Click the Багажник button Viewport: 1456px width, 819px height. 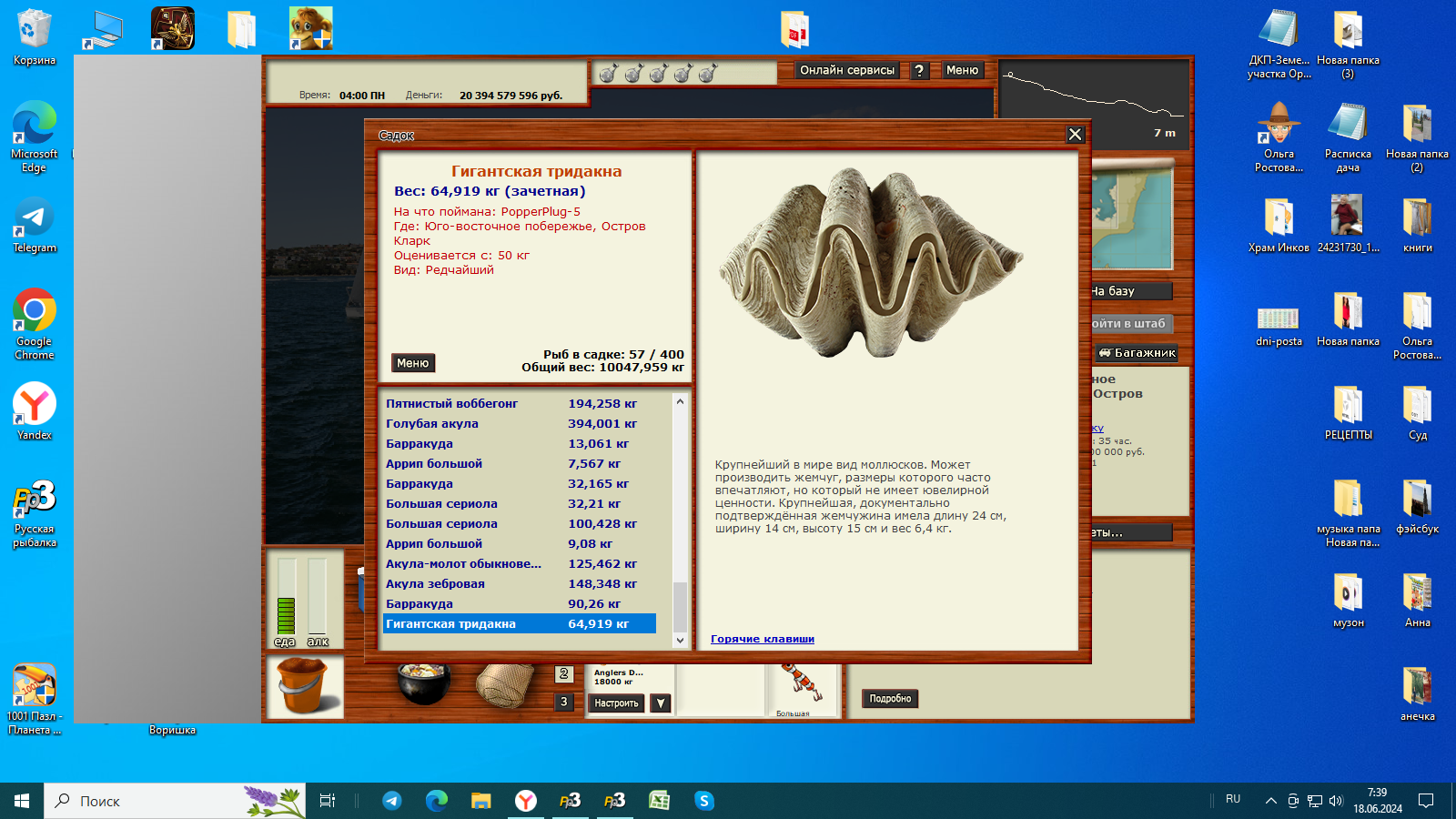[x=1137, y=353]
